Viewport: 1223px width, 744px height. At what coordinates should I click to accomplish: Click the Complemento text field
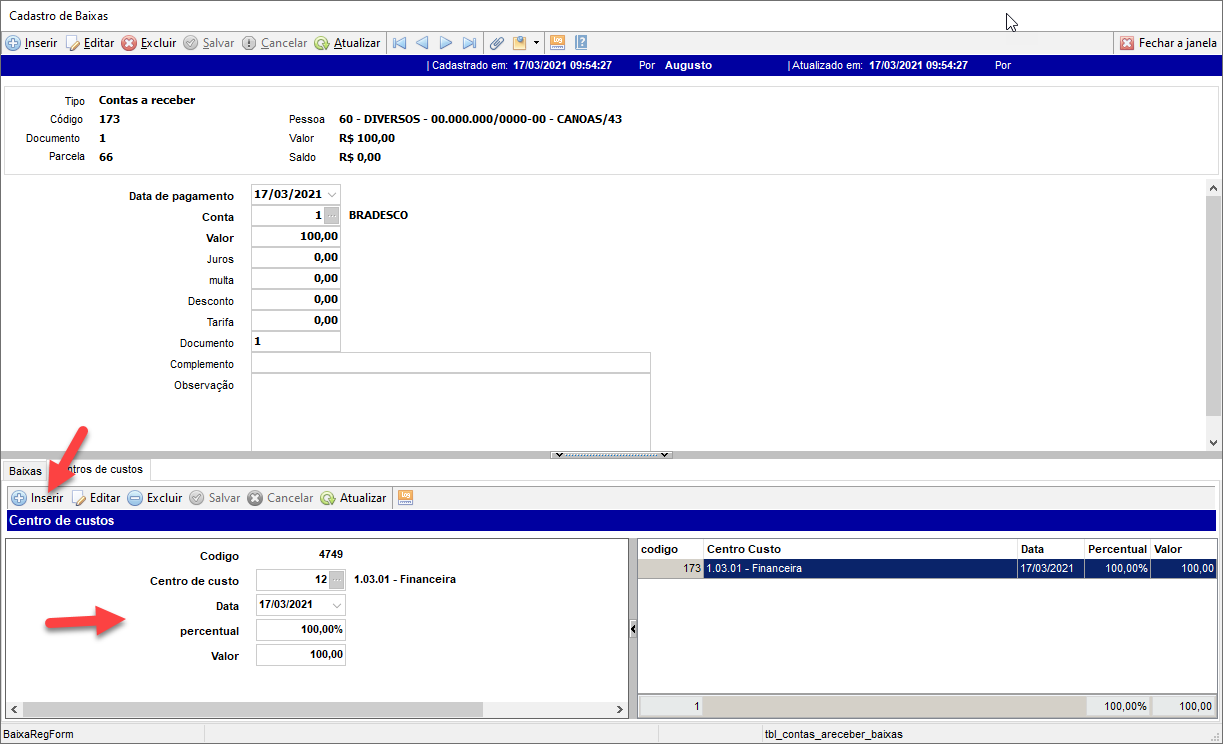click(x=450, y=363)
